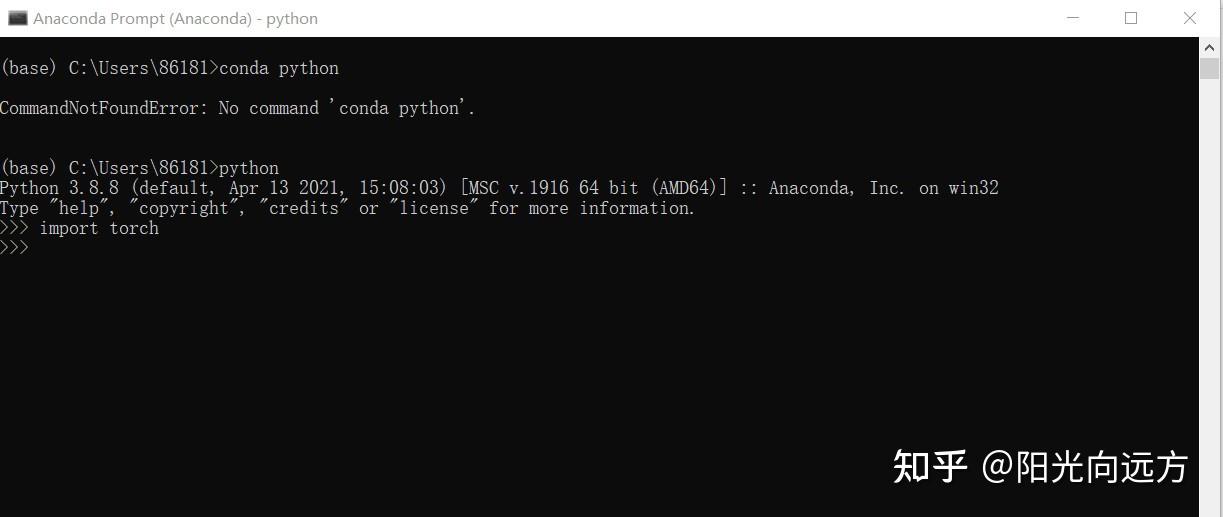Screen dimensions: 1223x517
Task: Click the 'conda python' command text
Action: (279, 68)
